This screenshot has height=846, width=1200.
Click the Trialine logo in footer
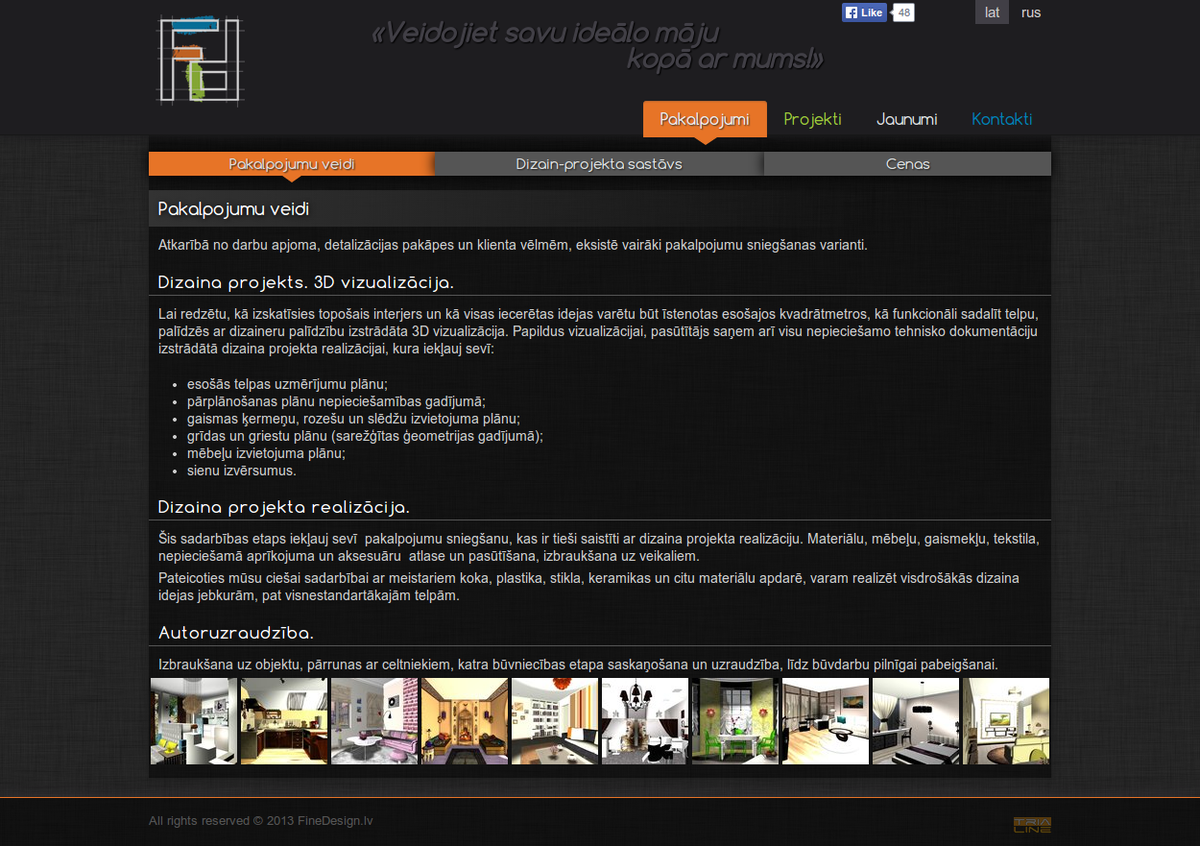point(1032,825)
